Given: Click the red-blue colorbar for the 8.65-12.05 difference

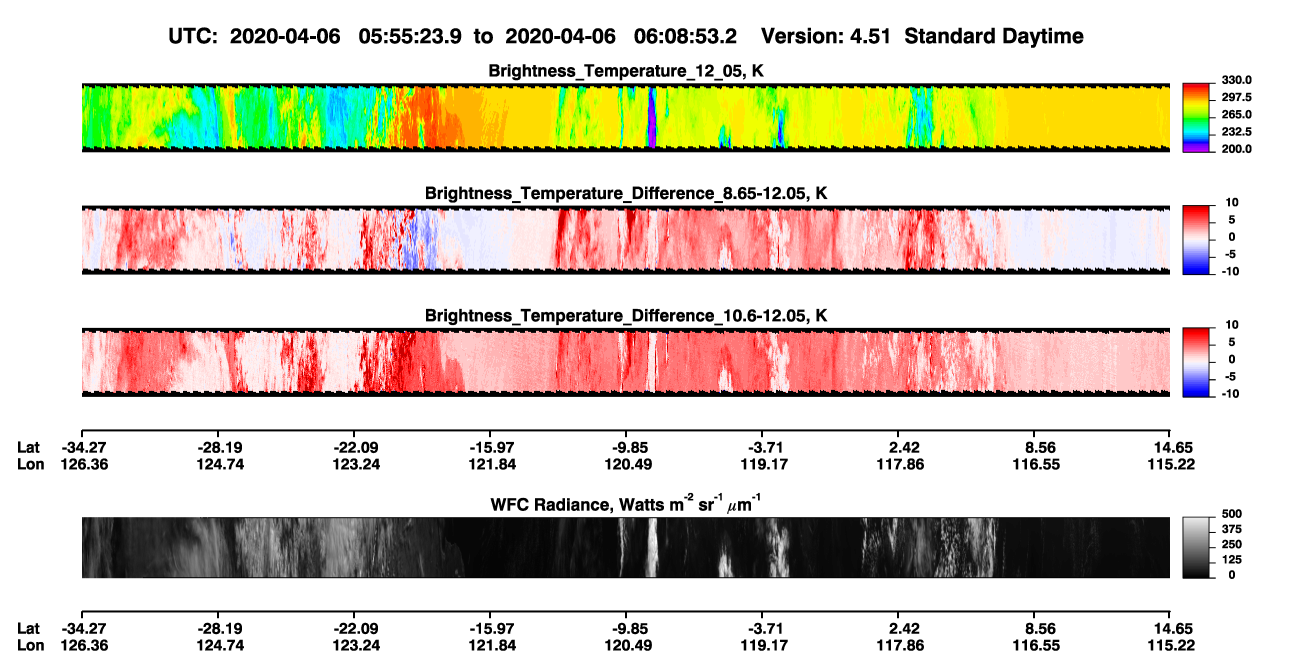Looking at the screenshot, I should pyautogui.click(x=1197, y=238).
